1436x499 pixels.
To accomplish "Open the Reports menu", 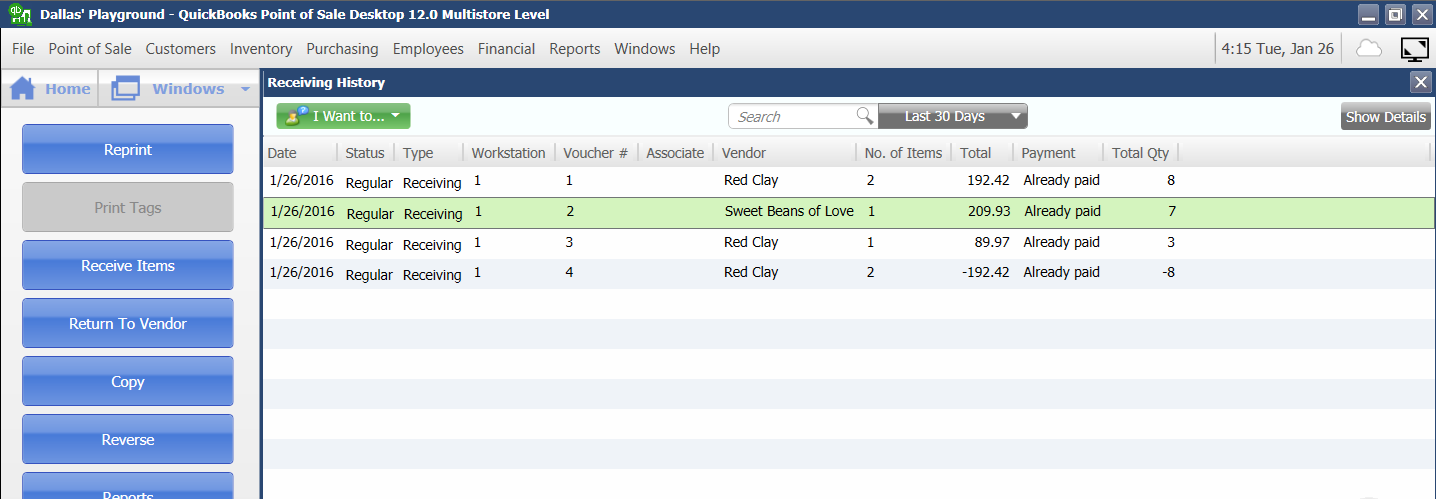I will click(x=575, y=49).
